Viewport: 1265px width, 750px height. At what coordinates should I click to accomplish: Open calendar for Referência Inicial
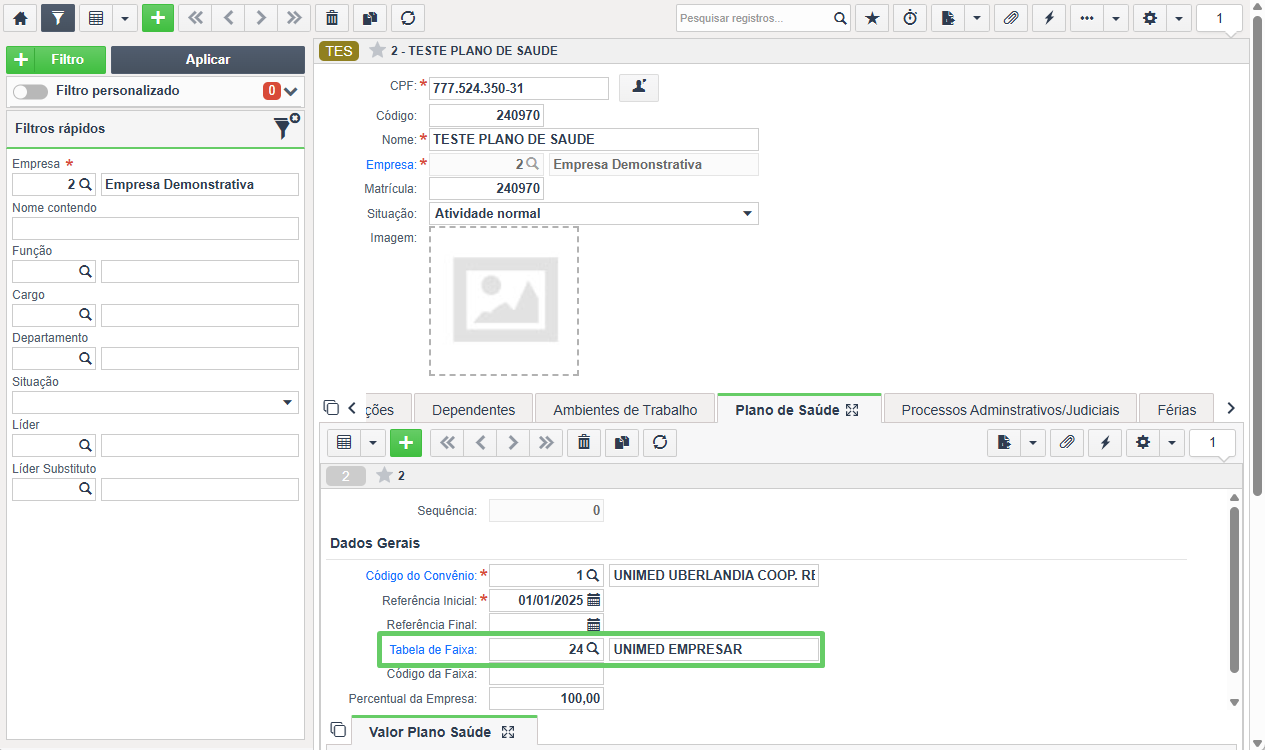click(x=594, y=601)
